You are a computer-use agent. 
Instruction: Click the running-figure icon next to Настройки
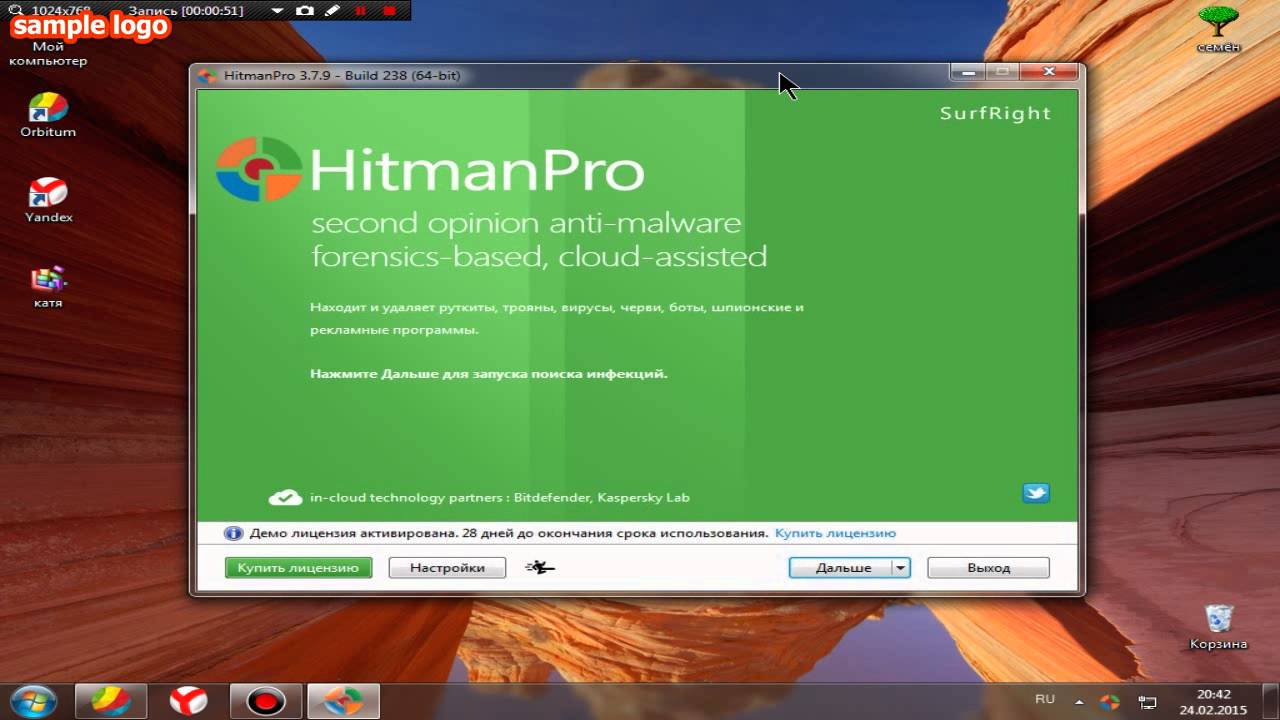[x=539, y=568]
